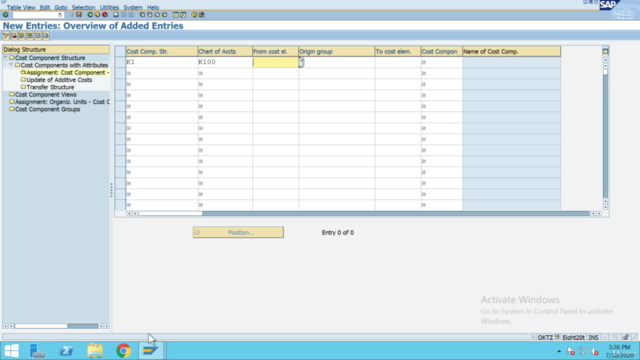Screen dimensions: 640x360
Task: Click the Create New Session icon
Action: click(x=176, y=15)
